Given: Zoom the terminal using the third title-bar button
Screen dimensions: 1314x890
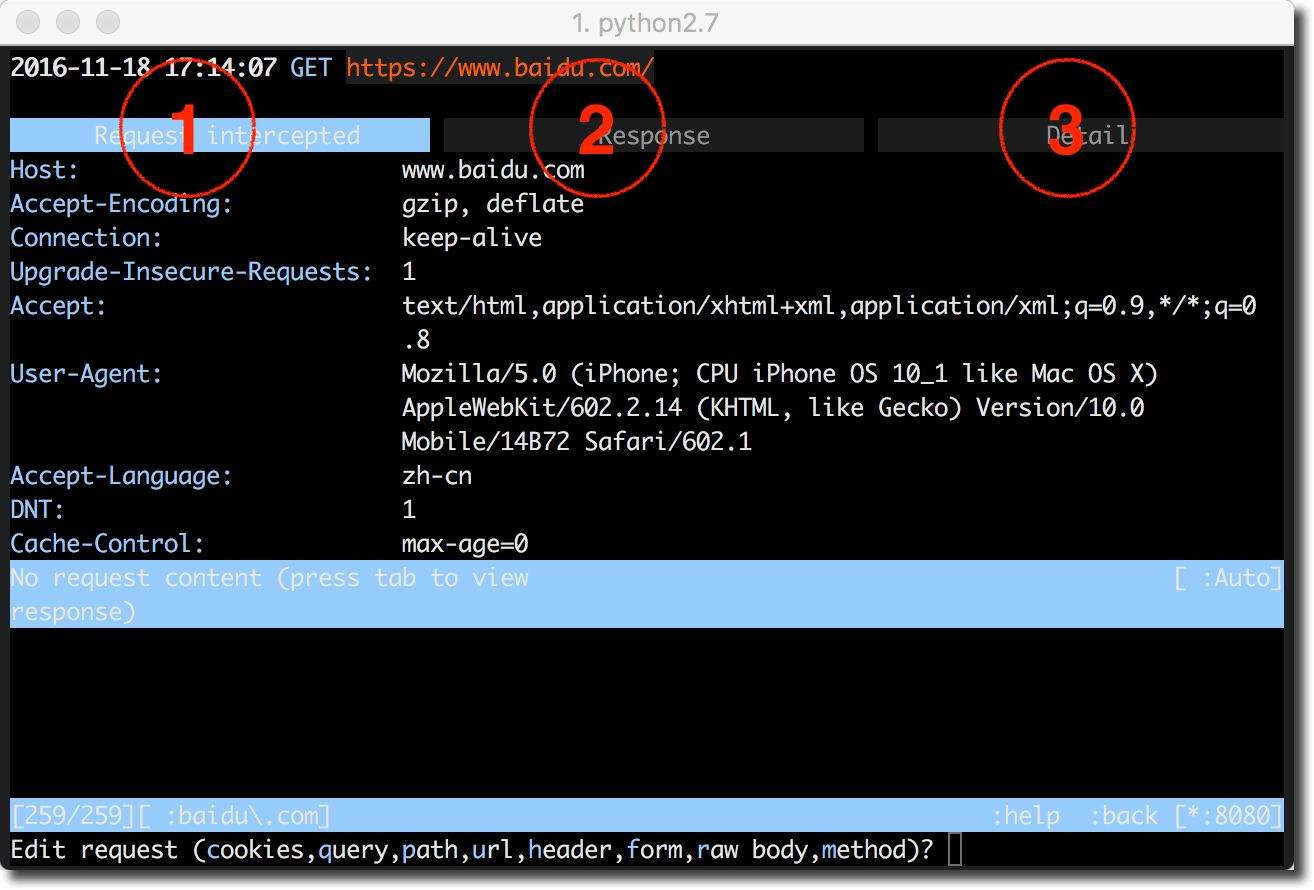Looking at the screenshot, I should click(107, 21).
